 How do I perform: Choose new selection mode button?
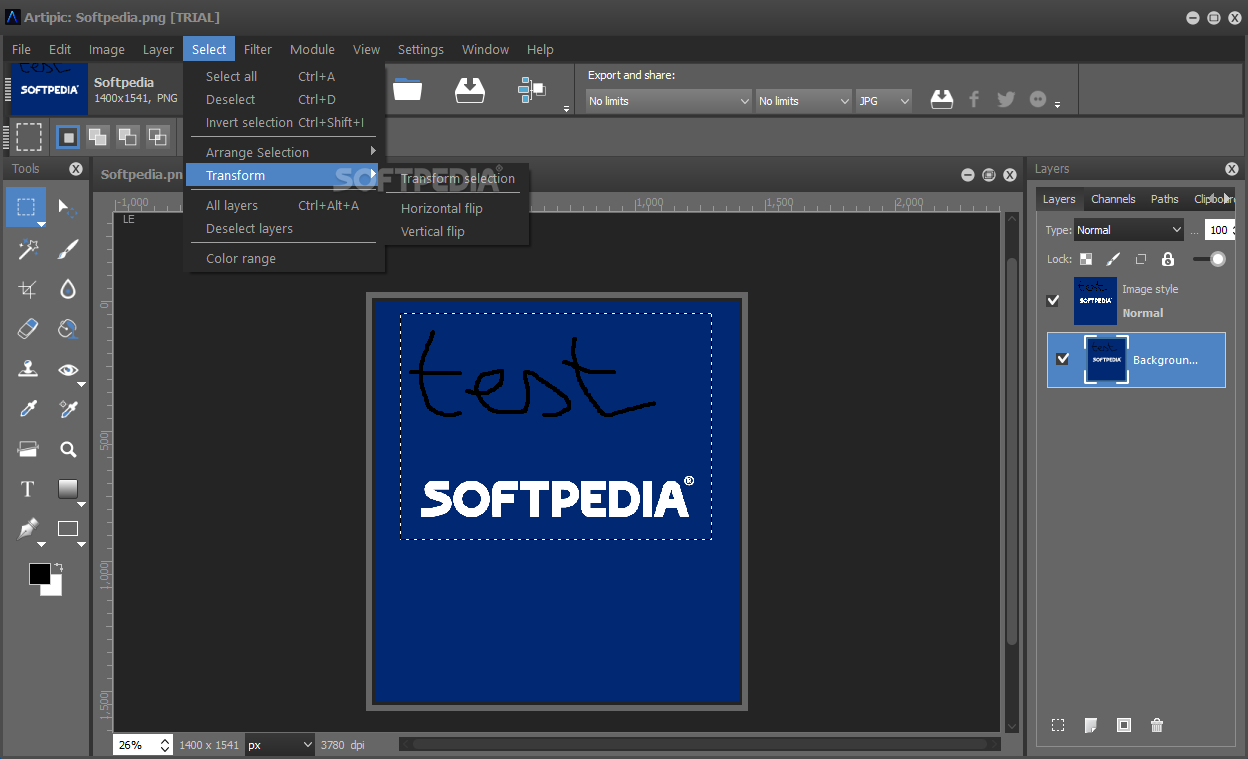pyautogui.click(x=68, y=137)
